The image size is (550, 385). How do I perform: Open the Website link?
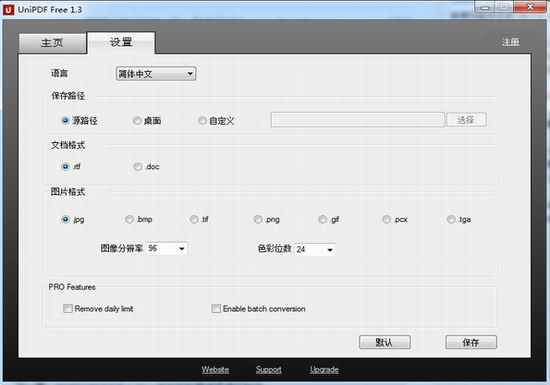pyautogui.click(x=215, y=369)
